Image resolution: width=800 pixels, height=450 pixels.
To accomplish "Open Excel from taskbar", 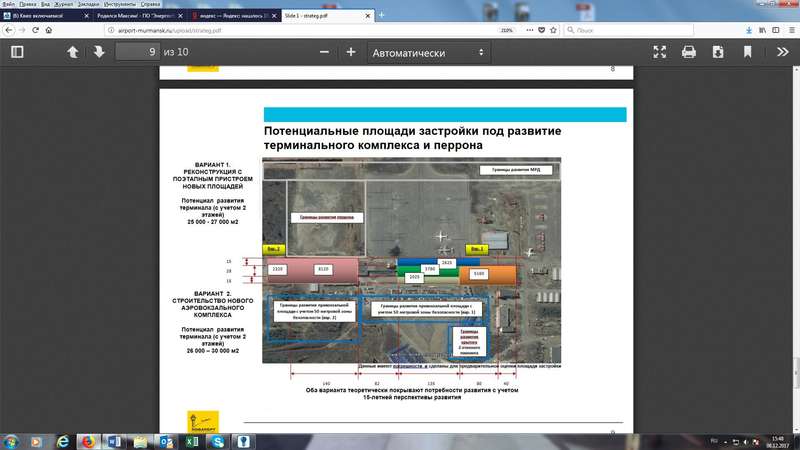I will tap(192, 442).
